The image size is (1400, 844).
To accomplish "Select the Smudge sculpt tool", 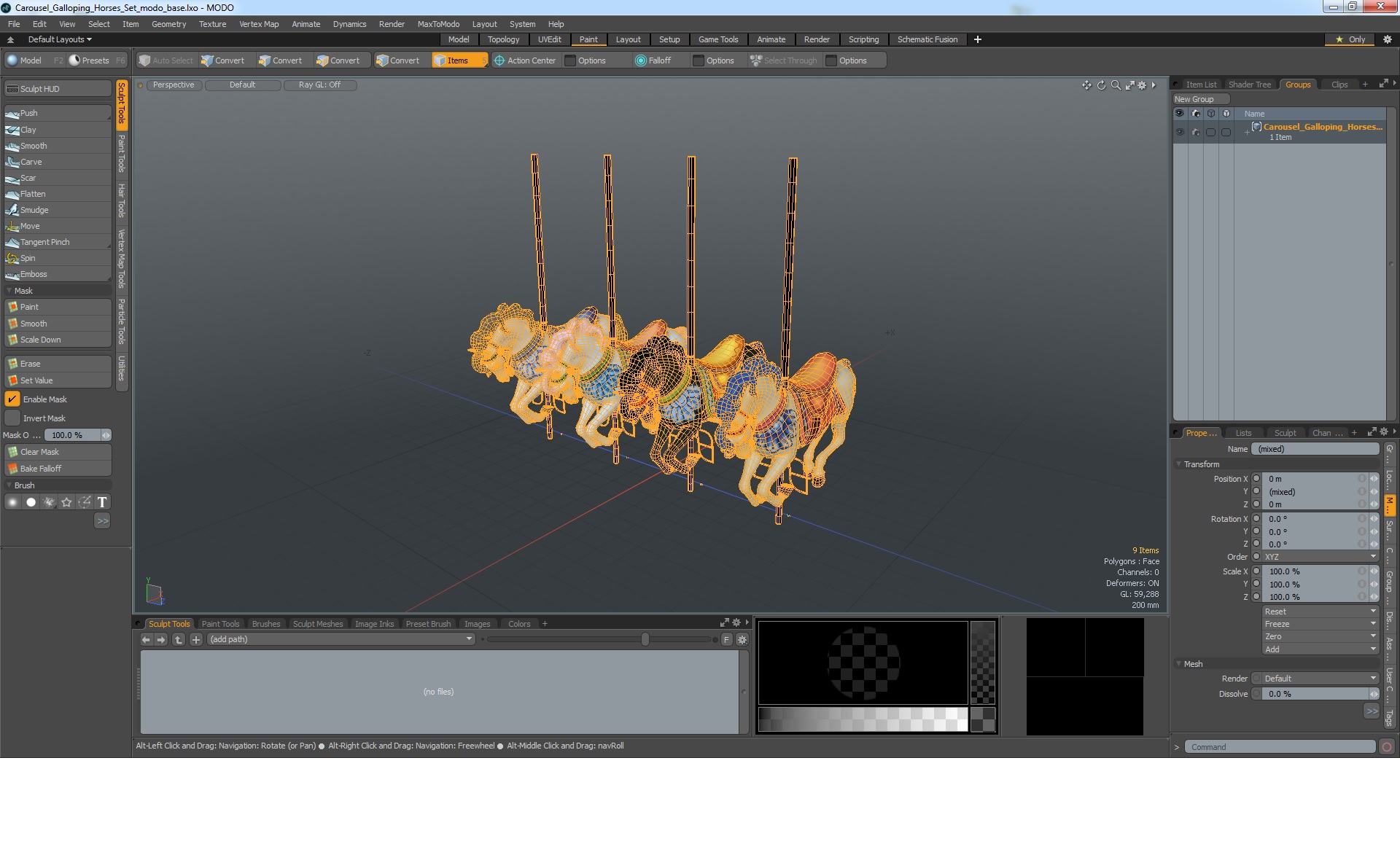I will 34,210.
